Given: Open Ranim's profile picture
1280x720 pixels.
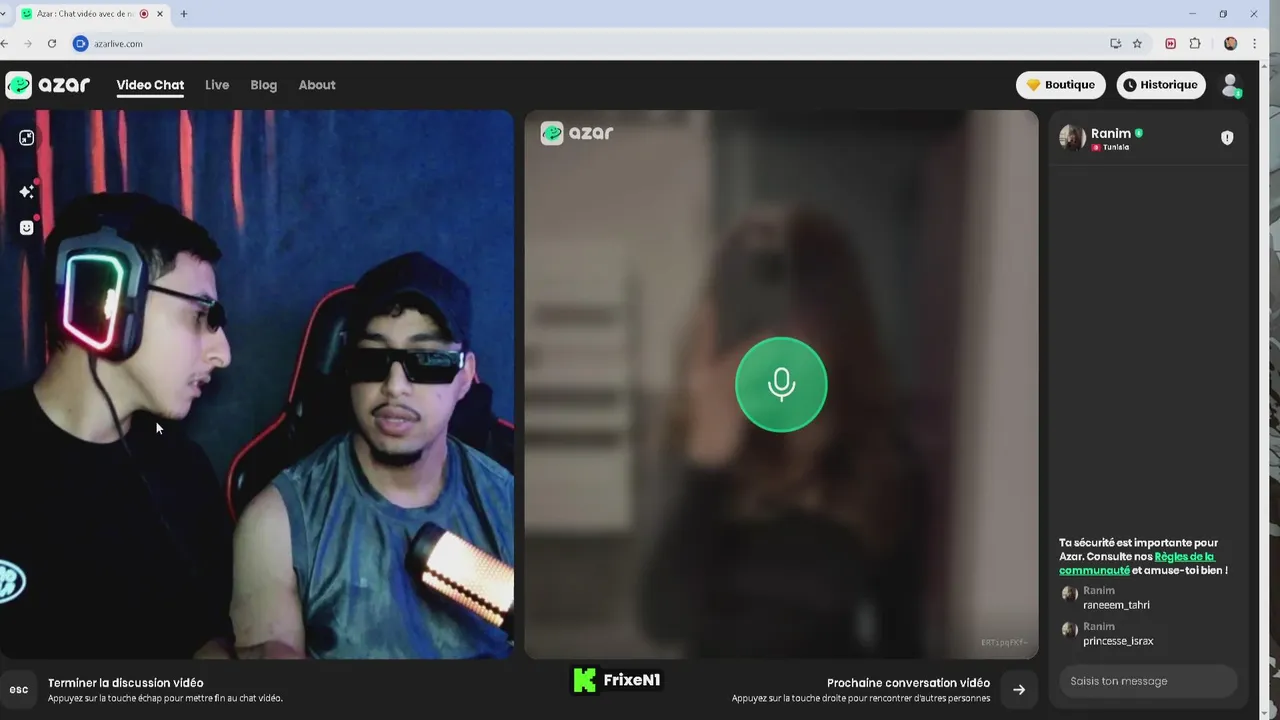Looking at the screenshot, I should pos(1072,138).
